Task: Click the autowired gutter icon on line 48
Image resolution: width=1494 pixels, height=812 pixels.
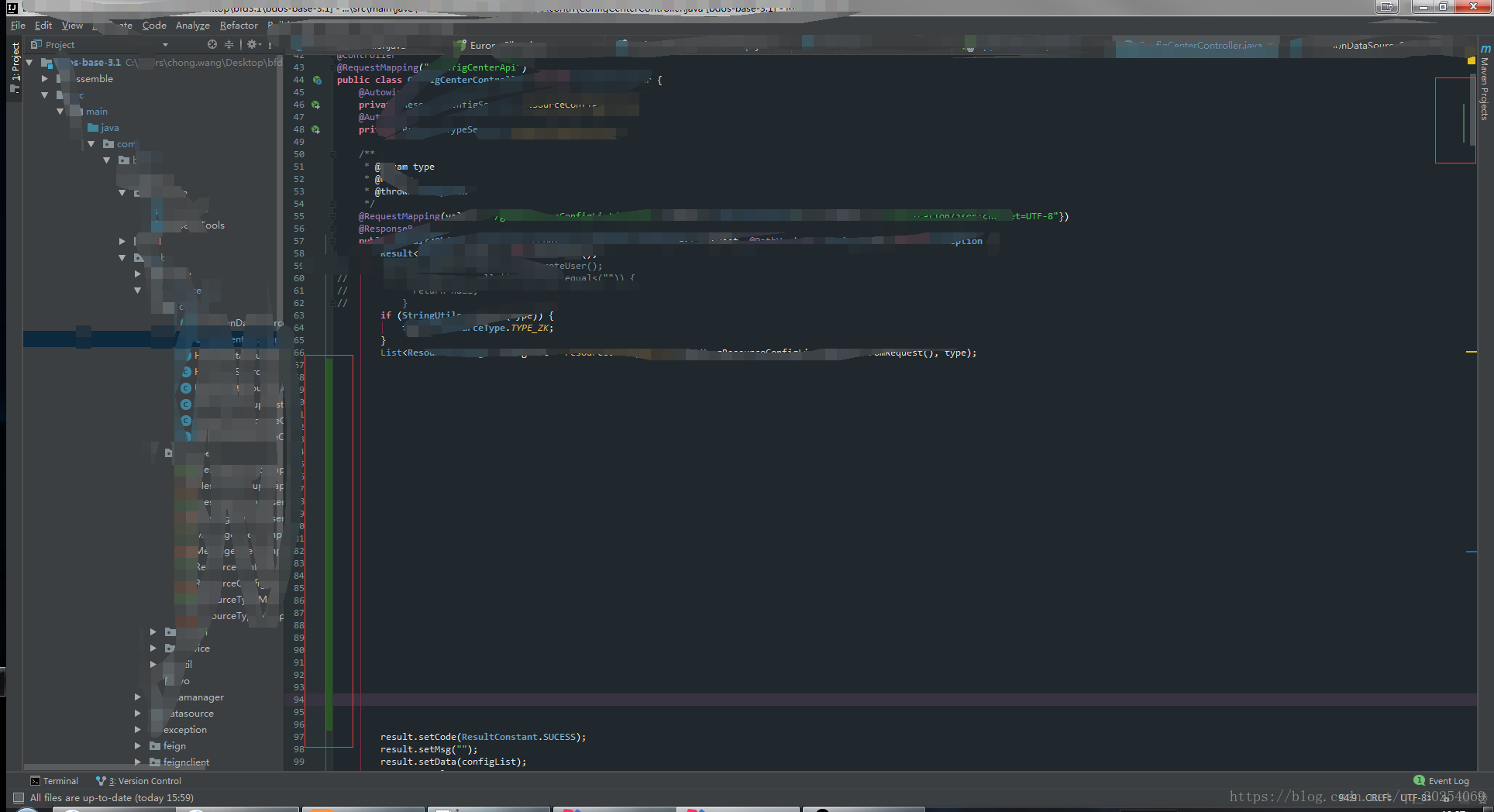Action: [315, 129]
